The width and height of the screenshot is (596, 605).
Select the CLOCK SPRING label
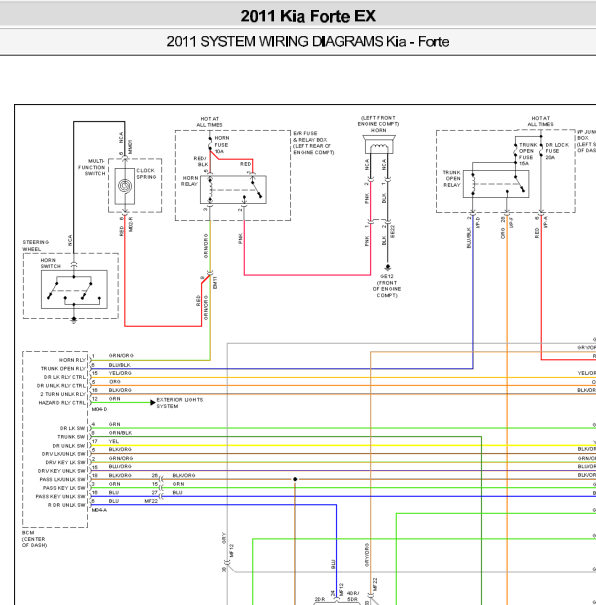coord(146,174)
